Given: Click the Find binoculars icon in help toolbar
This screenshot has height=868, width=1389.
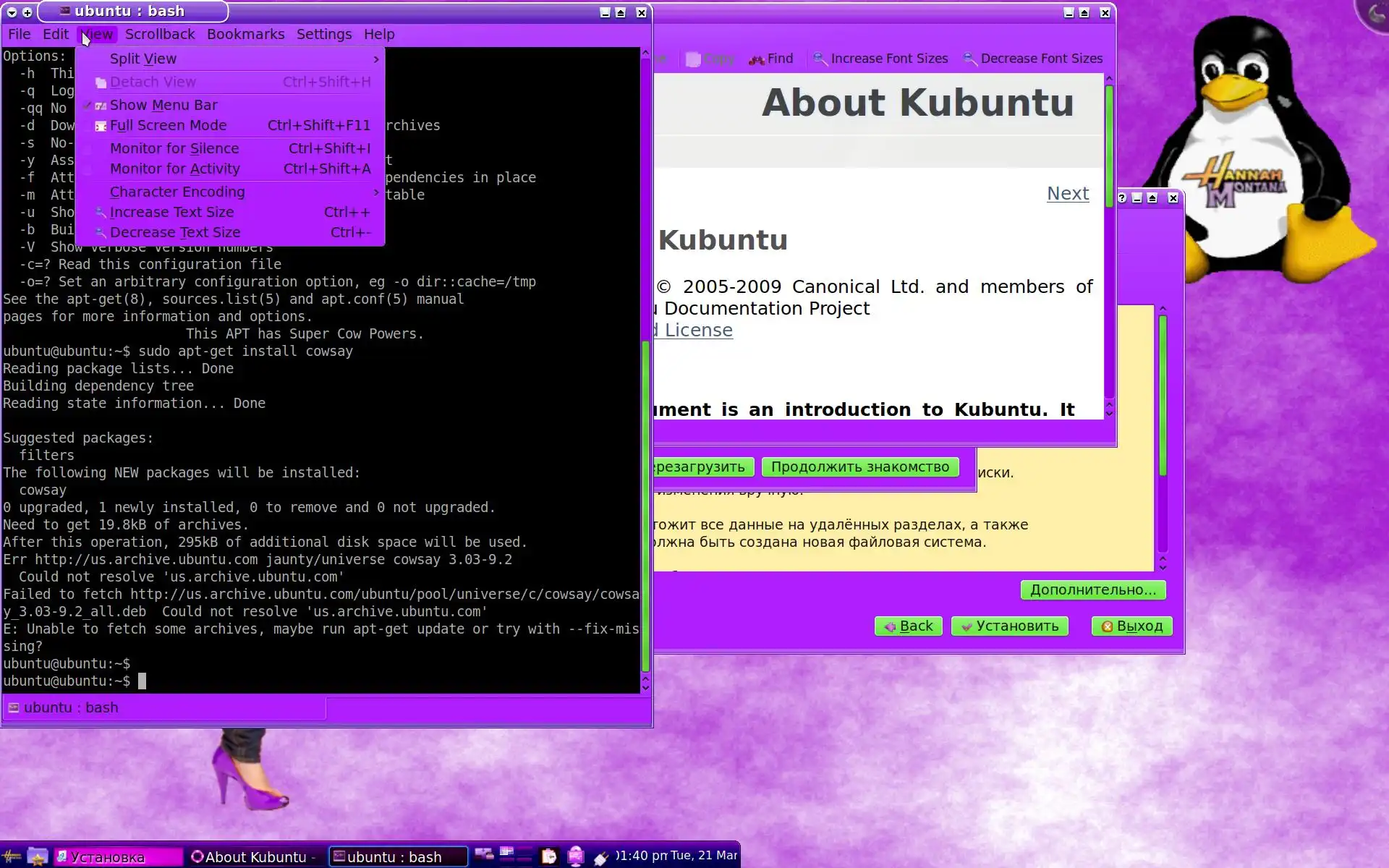Looking at the screenshot, I should point(757,59).
